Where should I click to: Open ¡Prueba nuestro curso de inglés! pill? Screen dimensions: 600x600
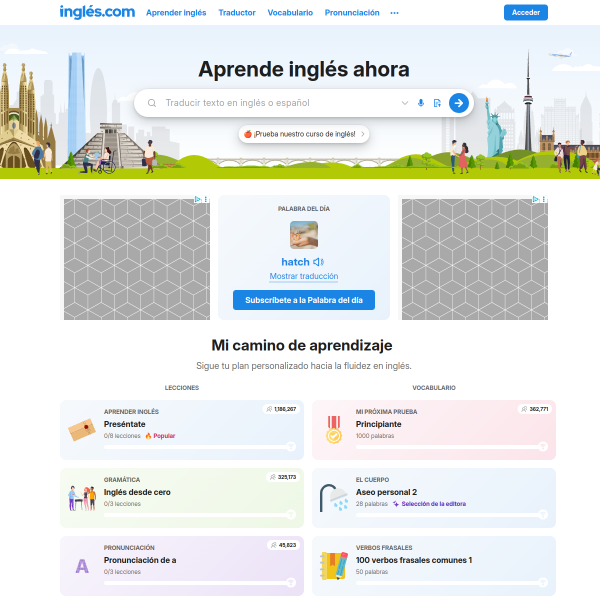click(x=304, y=134)
